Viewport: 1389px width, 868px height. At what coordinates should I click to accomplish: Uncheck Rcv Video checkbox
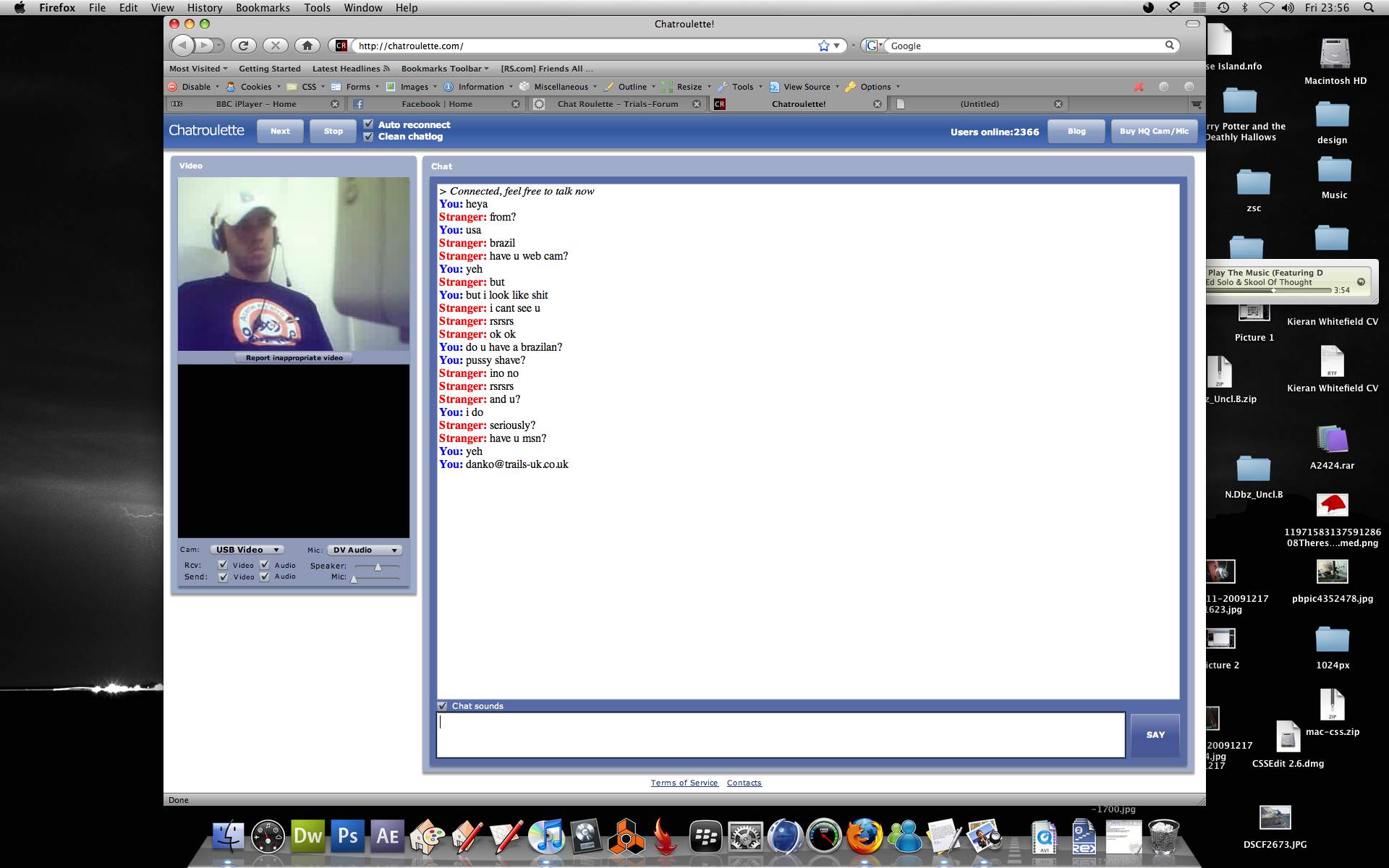[x=223, y=565]
